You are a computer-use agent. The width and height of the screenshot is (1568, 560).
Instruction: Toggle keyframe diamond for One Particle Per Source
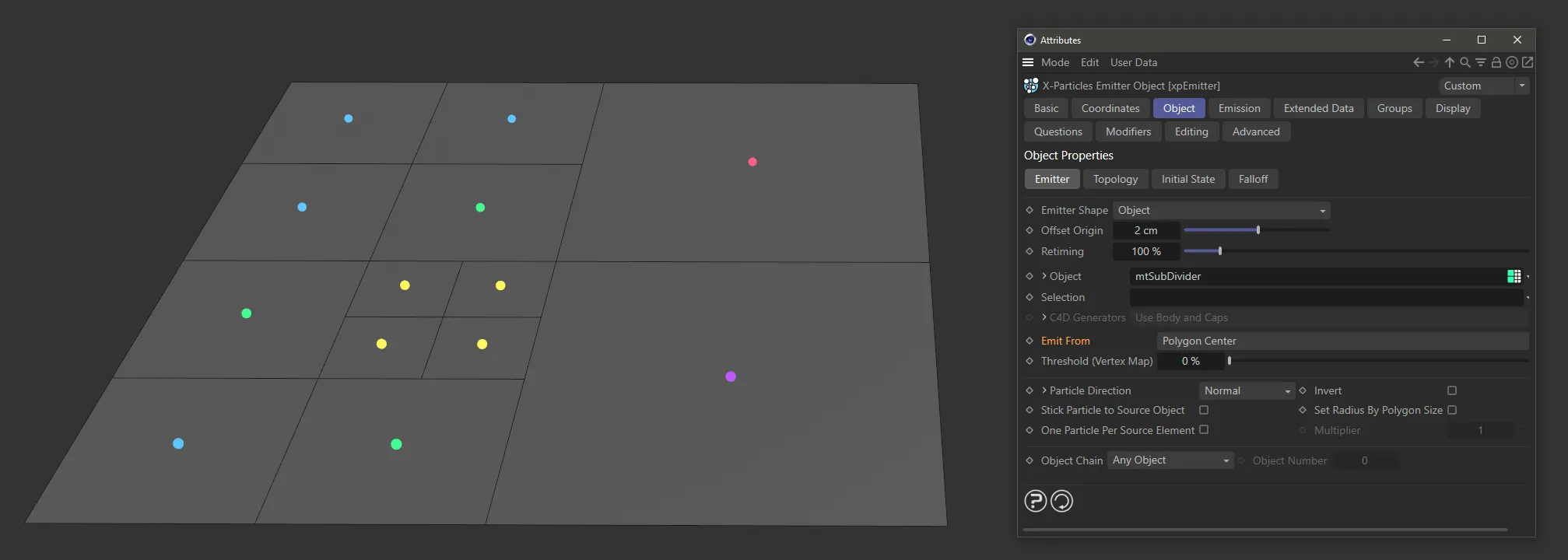1030,430
